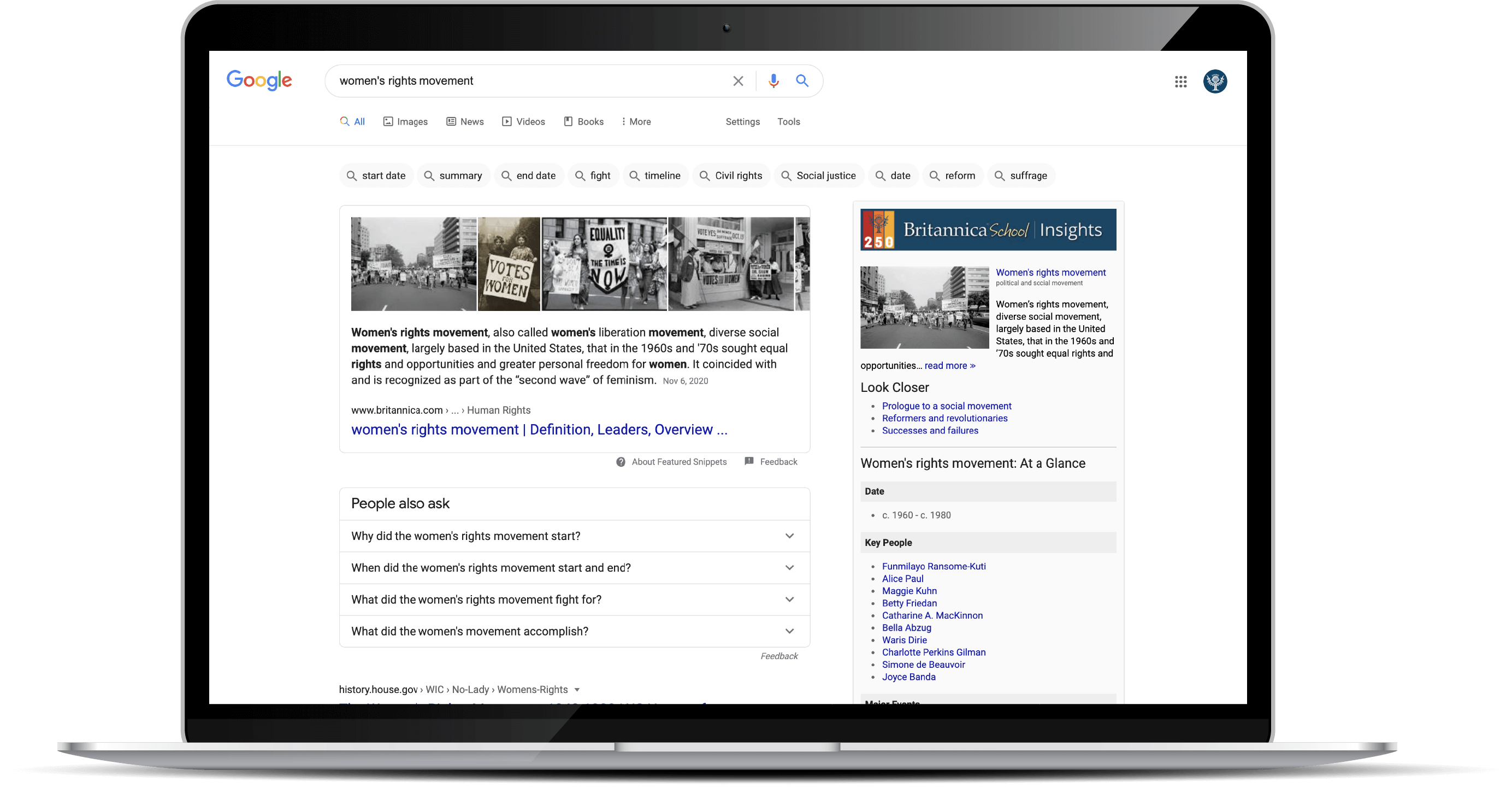This screenshot has width=1512, height=793.
Task: Switch to the News tab
Action: (465, 121)
